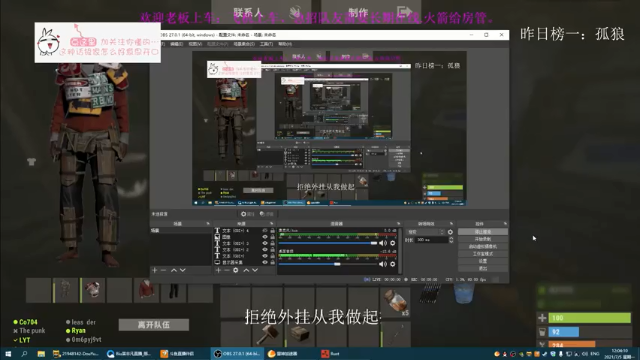Click the first mixer channel volume slider

pyautogui.click(x=328, y=243)
